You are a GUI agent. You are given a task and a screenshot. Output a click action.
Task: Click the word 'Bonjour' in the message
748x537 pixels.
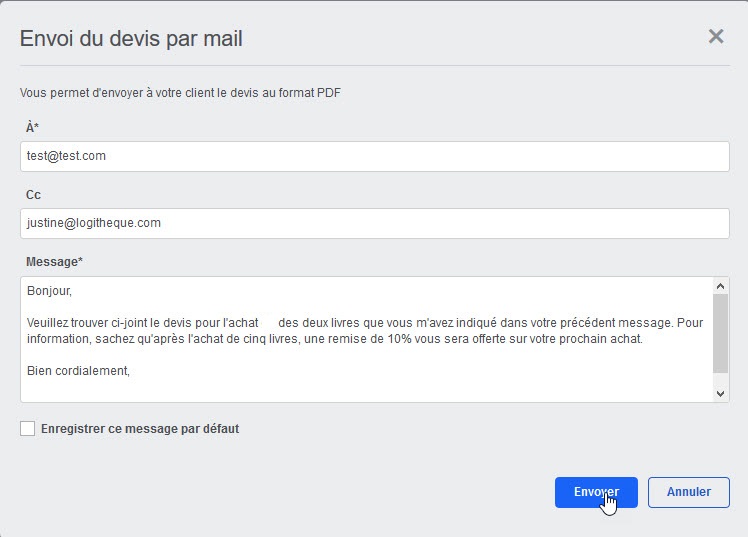click(49, 292)
